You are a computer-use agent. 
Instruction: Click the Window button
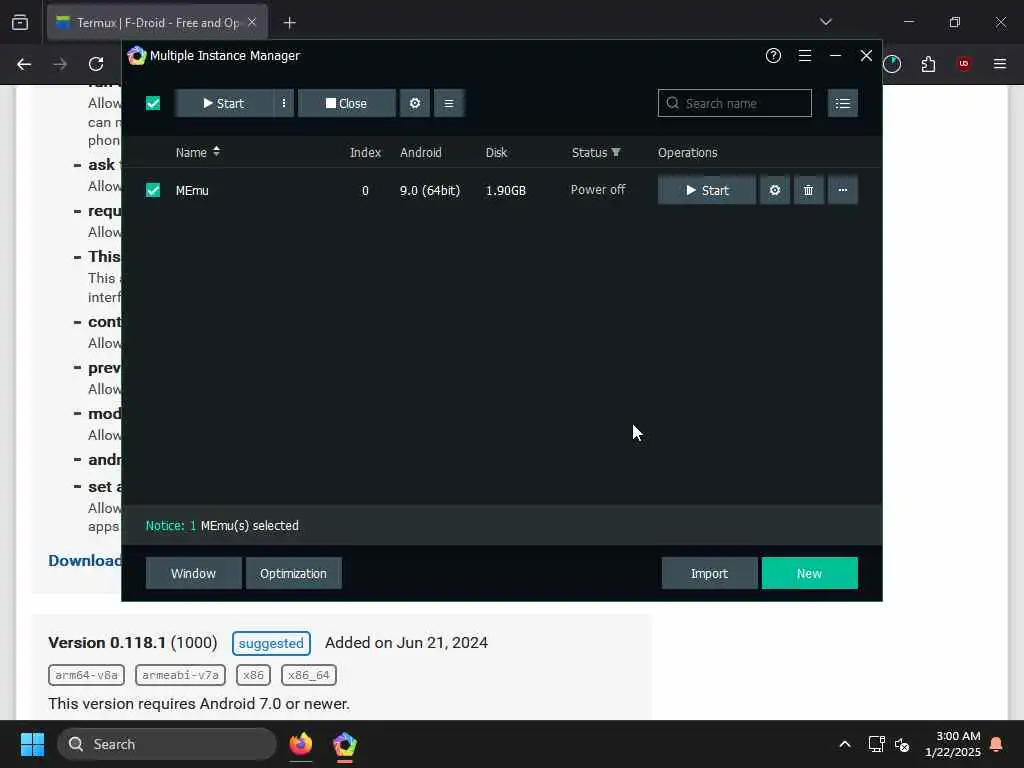tap(193, 573)
